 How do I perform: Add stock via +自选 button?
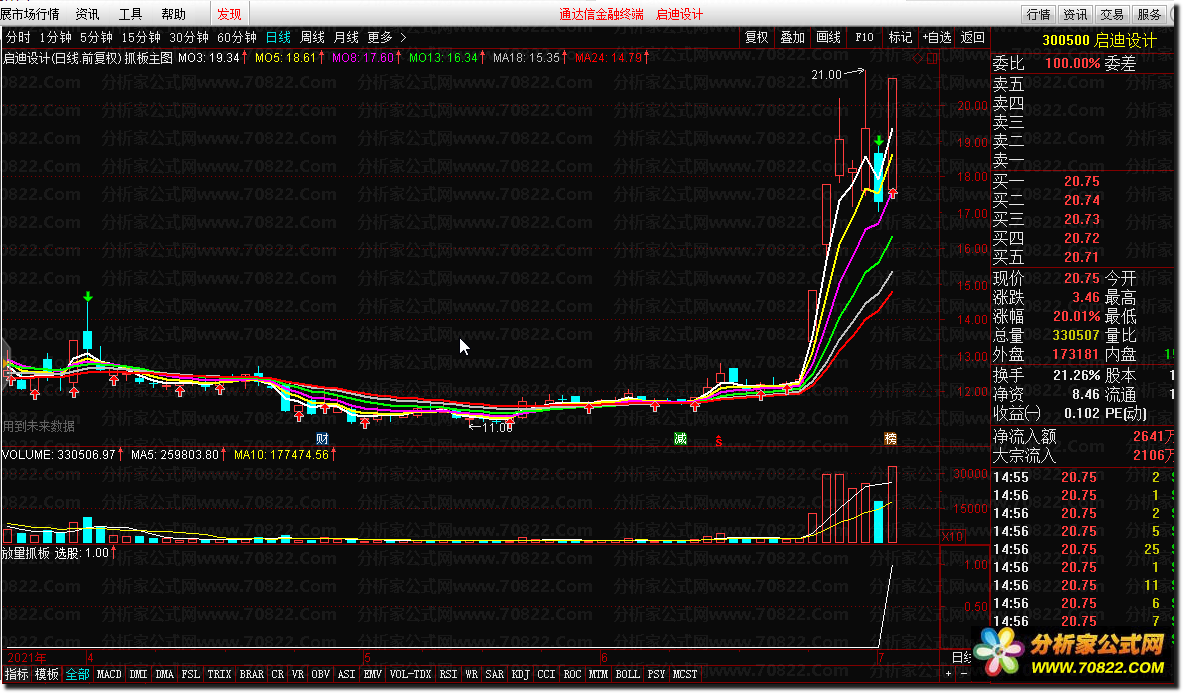pyautogui.click(x=936, y=37)
